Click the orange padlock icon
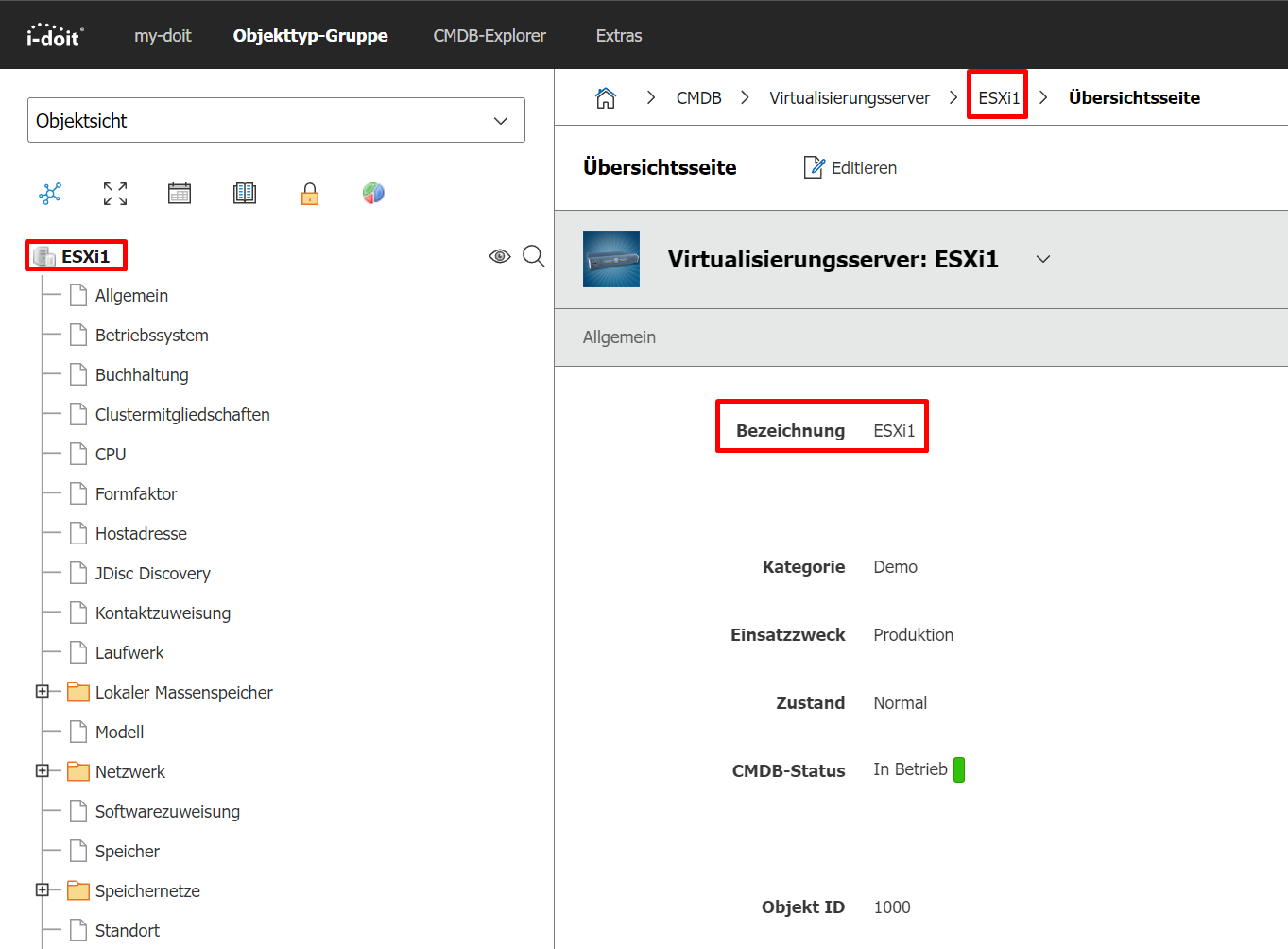 (x=310, y=195)
